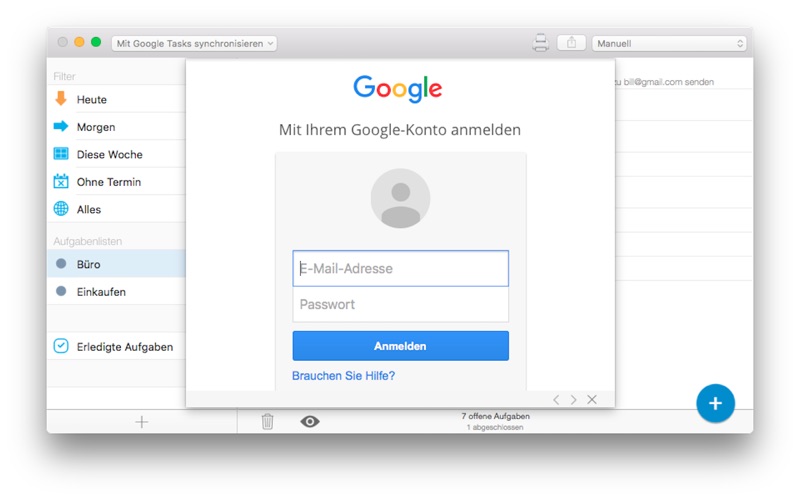Focus the E-Mail-Adresse field
Image resolution: width=800 pixels, height=500 pixels.
(401, 268)
